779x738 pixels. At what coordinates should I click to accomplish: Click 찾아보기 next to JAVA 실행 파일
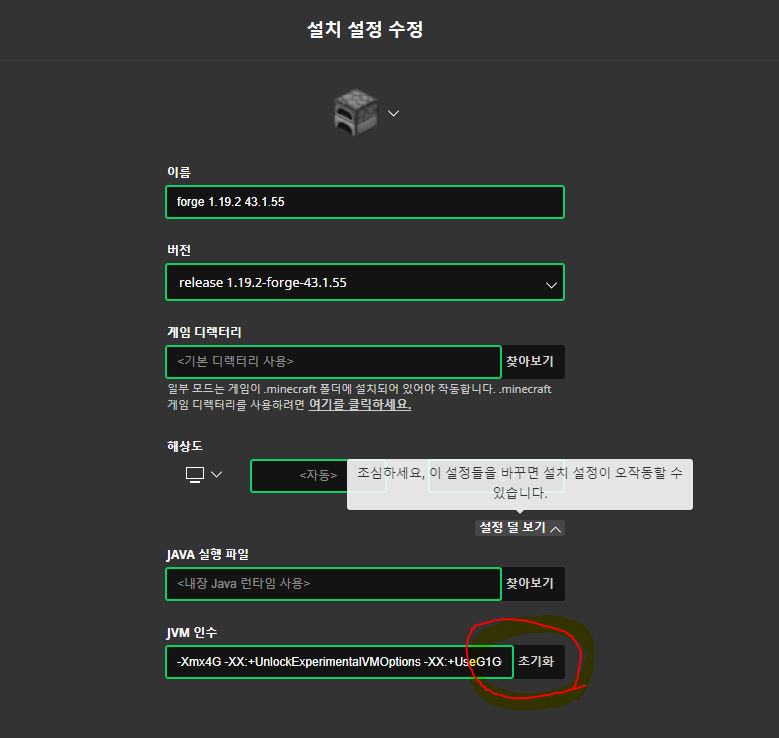pos(533,583)
